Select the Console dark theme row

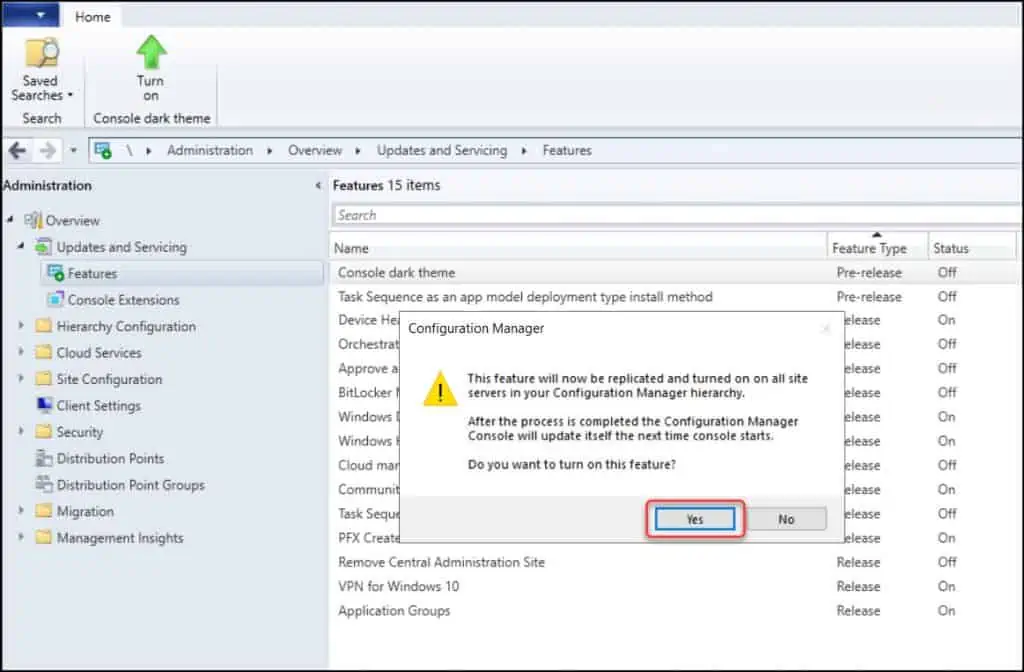click(x=675, y=273)
